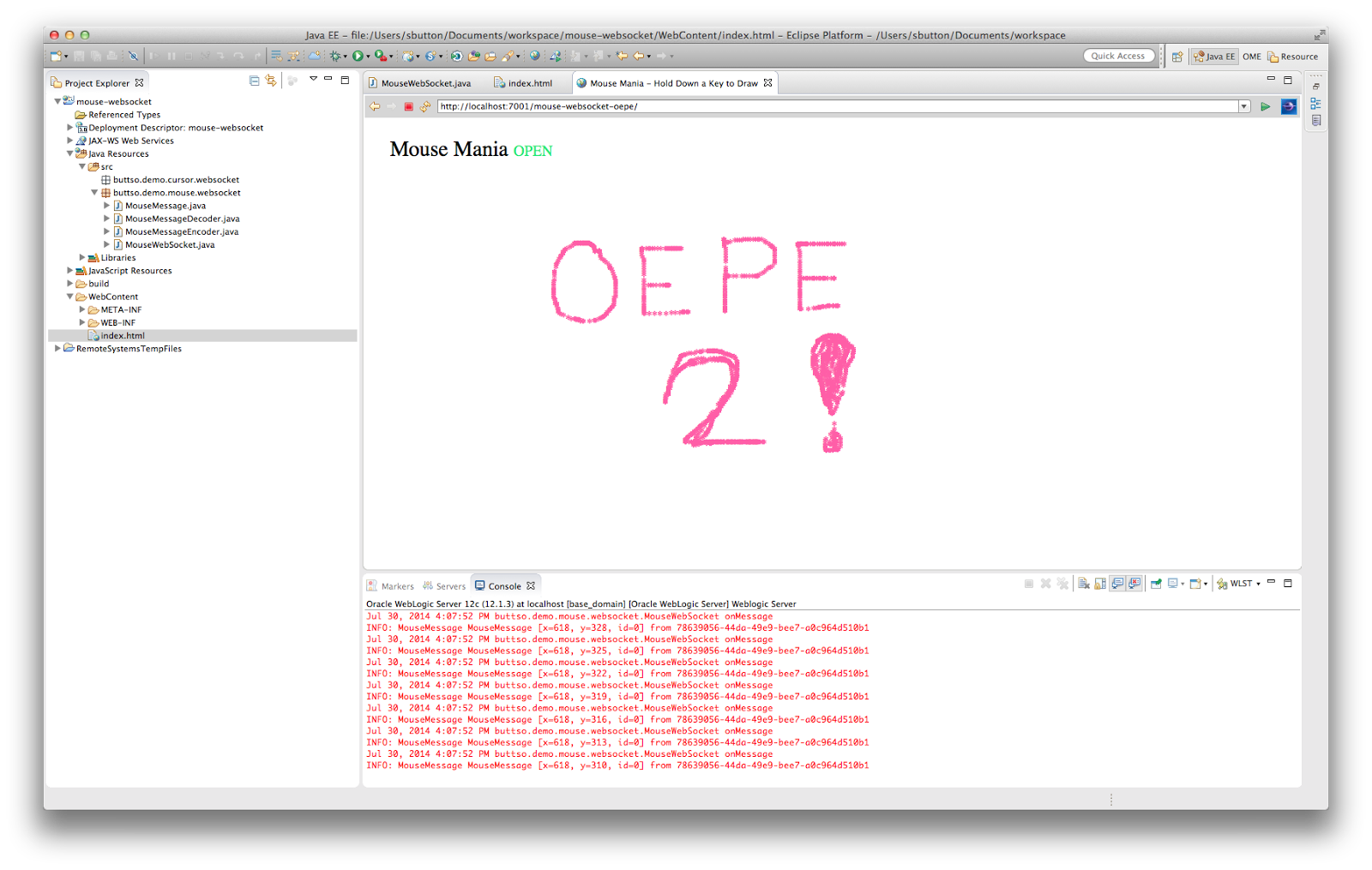The width and height of the screenshot is (1372, 870).
Task: Click the Open Type toolbar icon
Action: click(x=473, y=56)
